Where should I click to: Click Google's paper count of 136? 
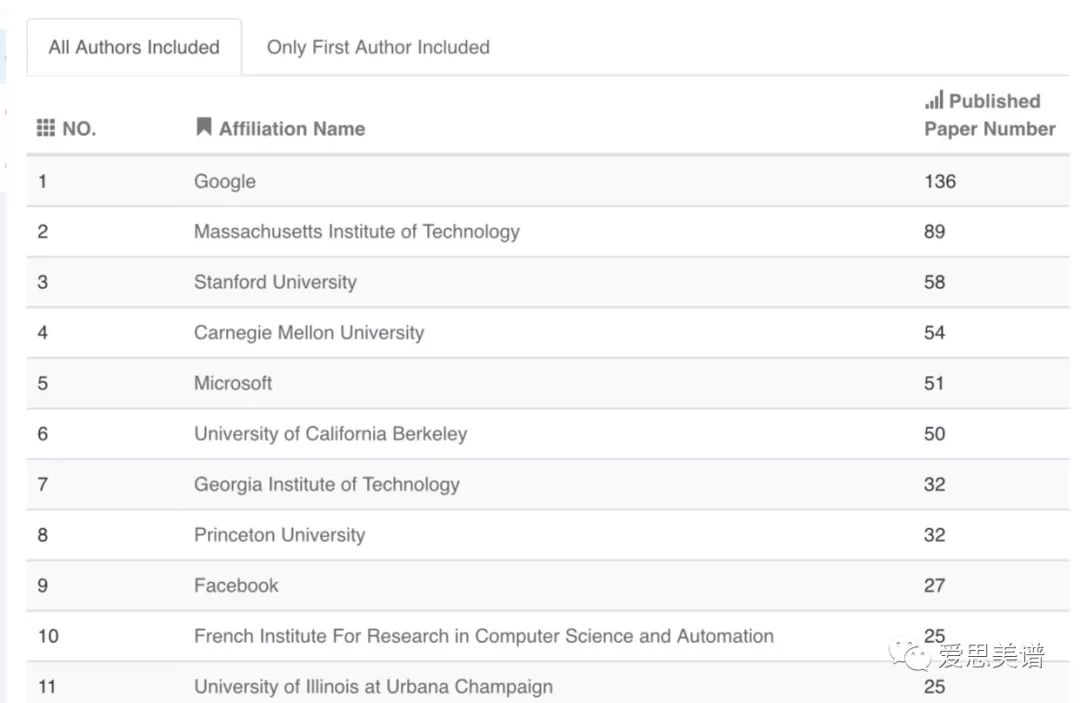[x=940, y=181]
